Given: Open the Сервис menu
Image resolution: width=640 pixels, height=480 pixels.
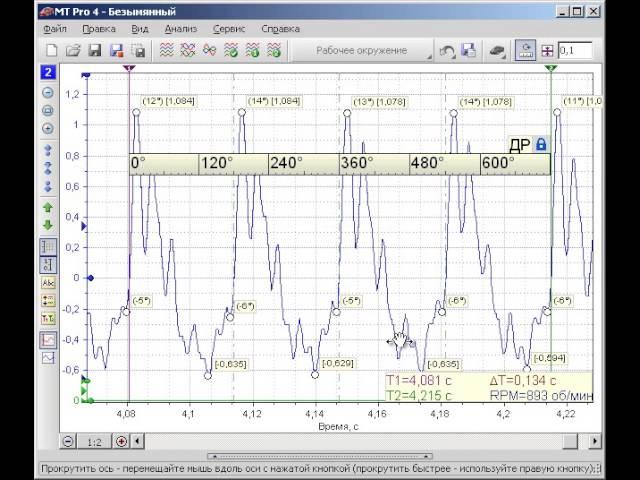Looking at the screenshot, I should click(x=229, y=29).
